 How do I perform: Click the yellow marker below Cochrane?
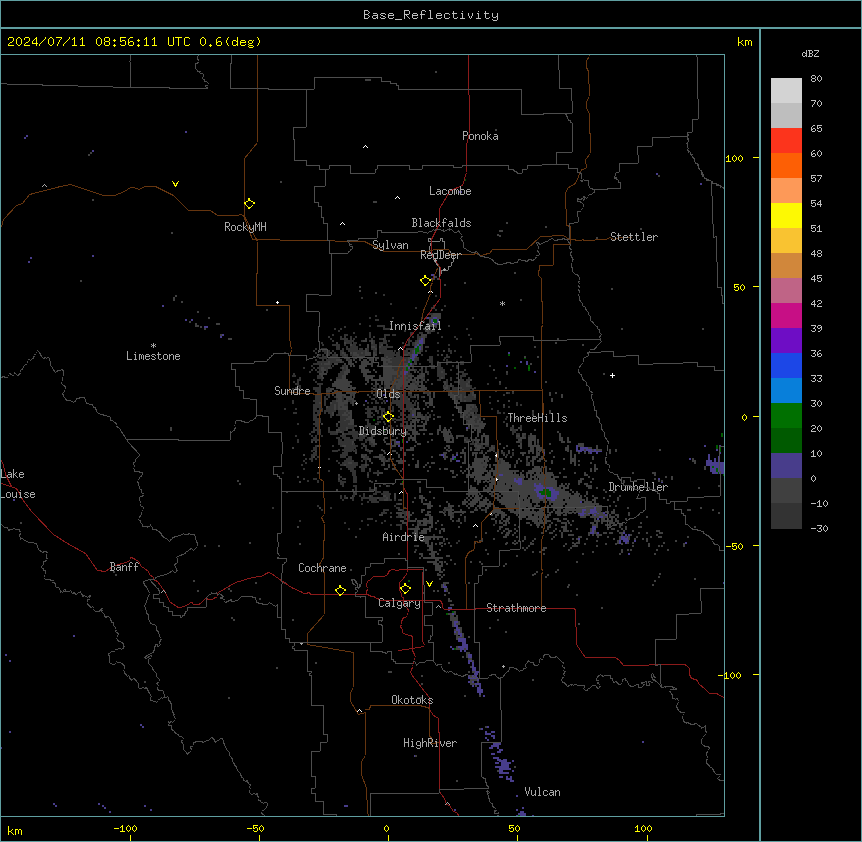(340, 590)
